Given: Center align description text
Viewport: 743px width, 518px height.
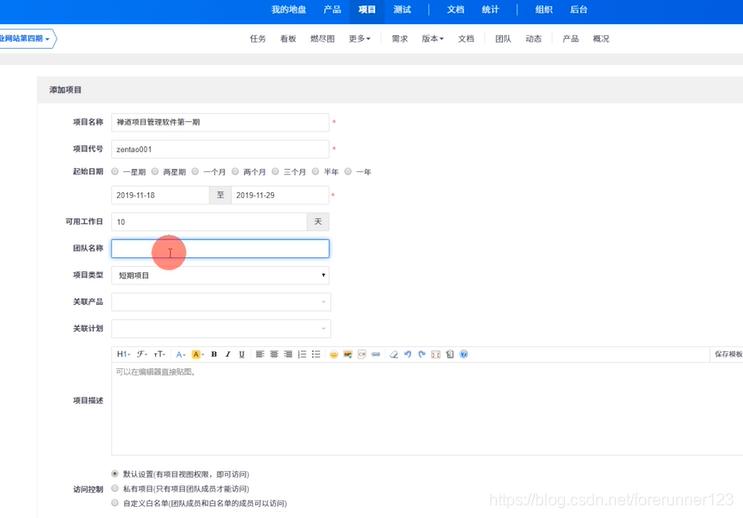Looking at the screenshot, I should (x=274, y=354).
